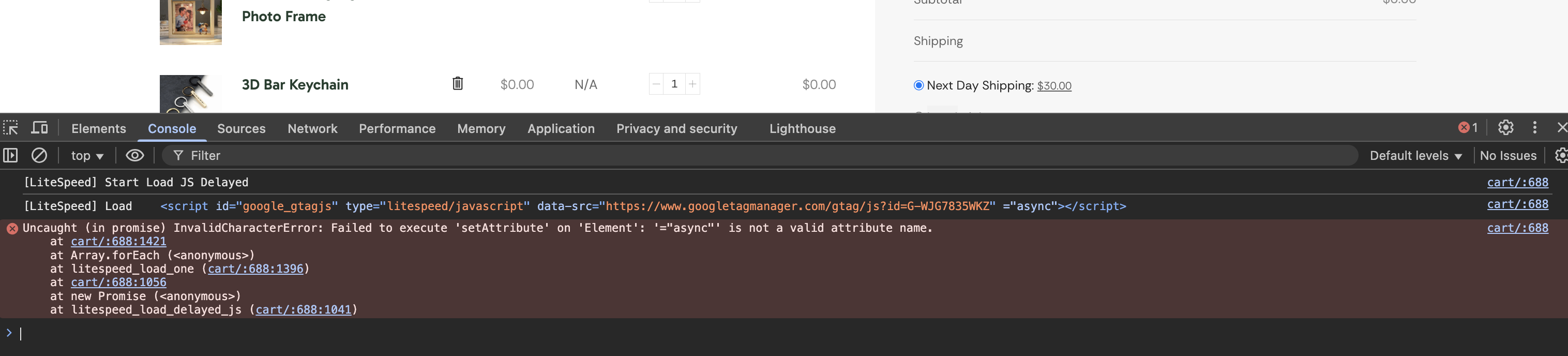1568x356 pixels.
Task: Switch to the Console tab
Action: click(x=172, y=128)
